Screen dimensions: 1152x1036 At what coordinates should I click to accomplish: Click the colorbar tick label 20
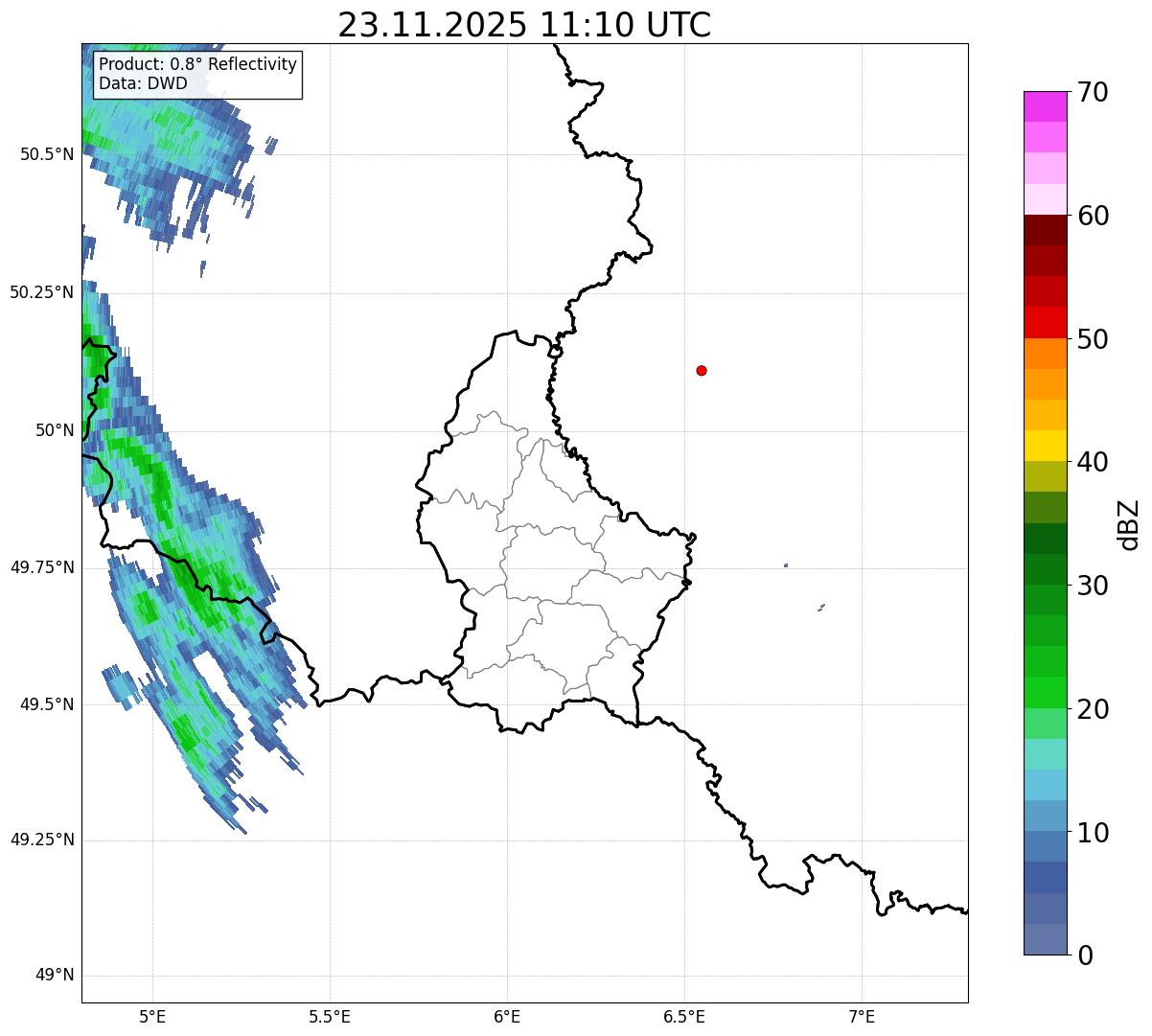pyautogui.click(x=1093, y=709)
